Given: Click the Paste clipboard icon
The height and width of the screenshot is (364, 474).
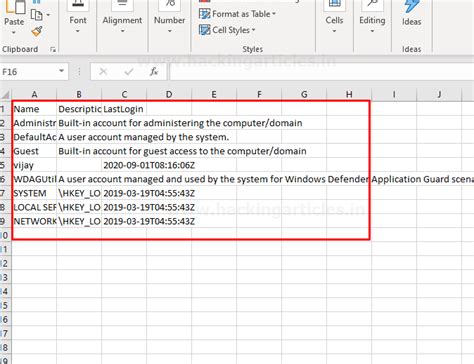Looking at the screenshot, I should pos(15,7).
